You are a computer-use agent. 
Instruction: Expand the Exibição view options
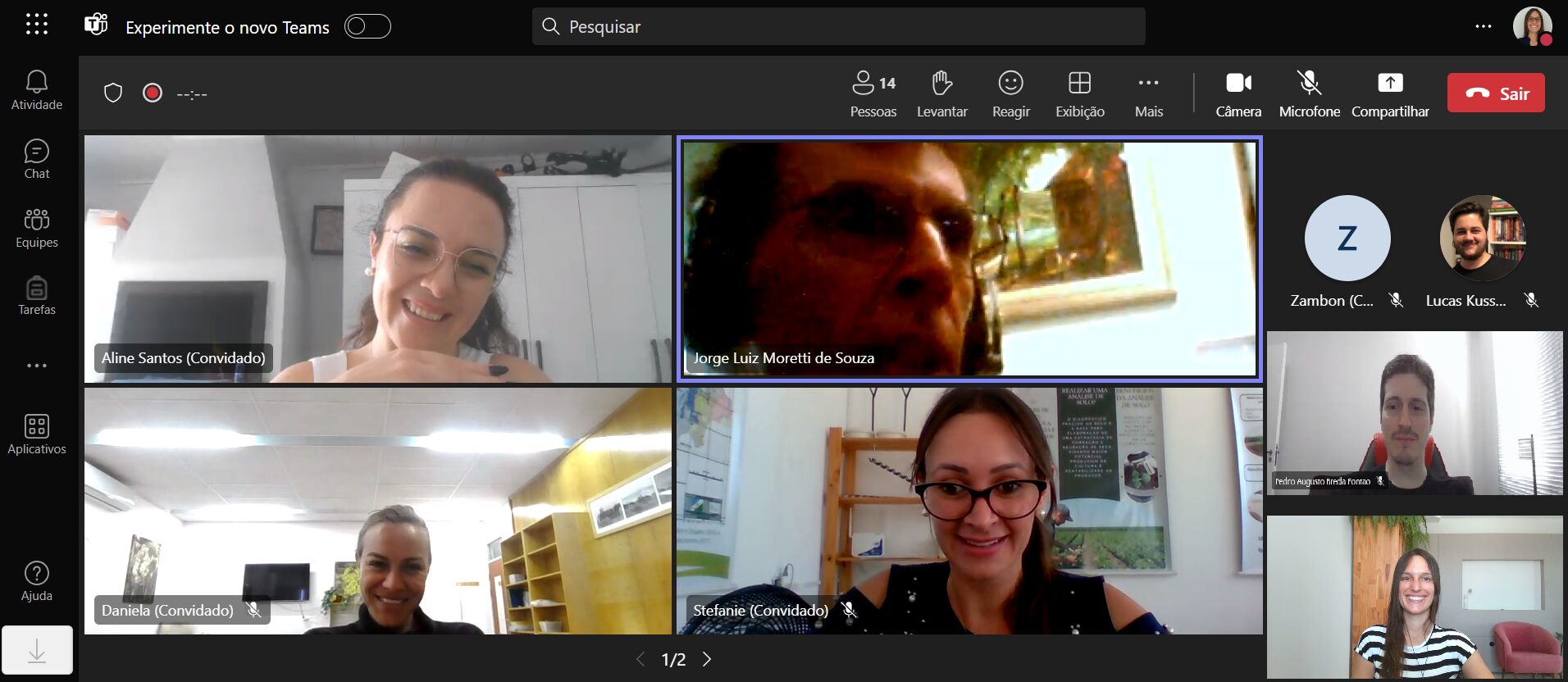1079,93
